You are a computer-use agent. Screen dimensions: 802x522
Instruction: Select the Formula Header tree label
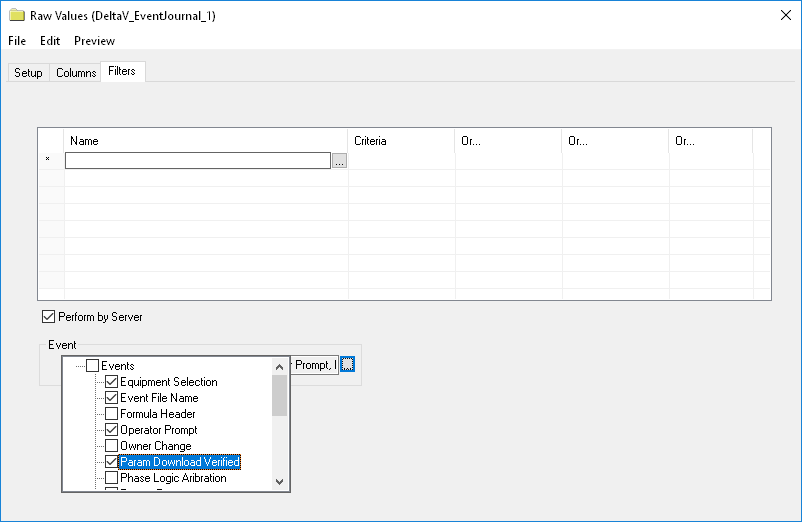point(158,414)
